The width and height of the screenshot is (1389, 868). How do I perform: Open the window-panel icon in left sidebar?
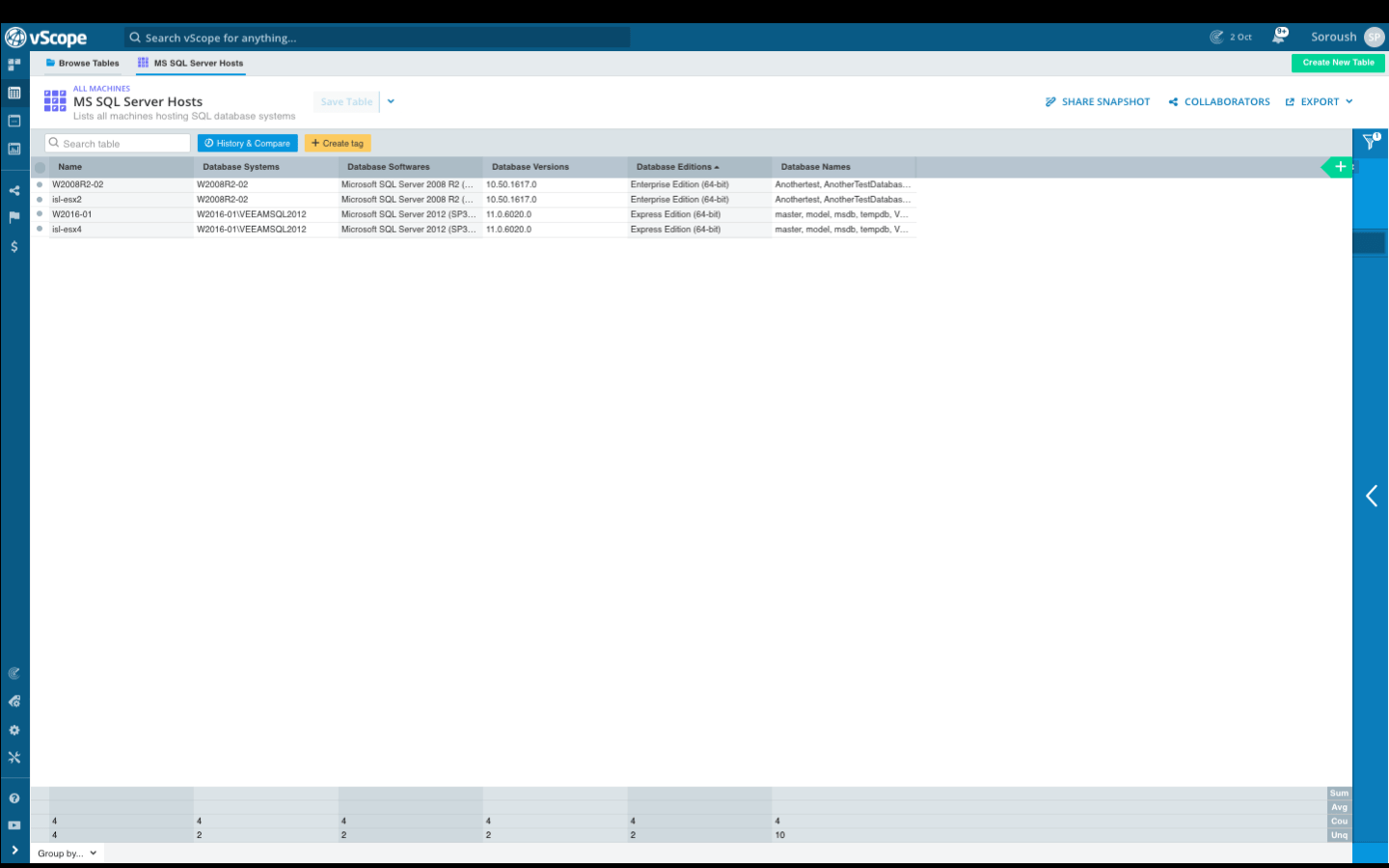click(x=14, y=121)
